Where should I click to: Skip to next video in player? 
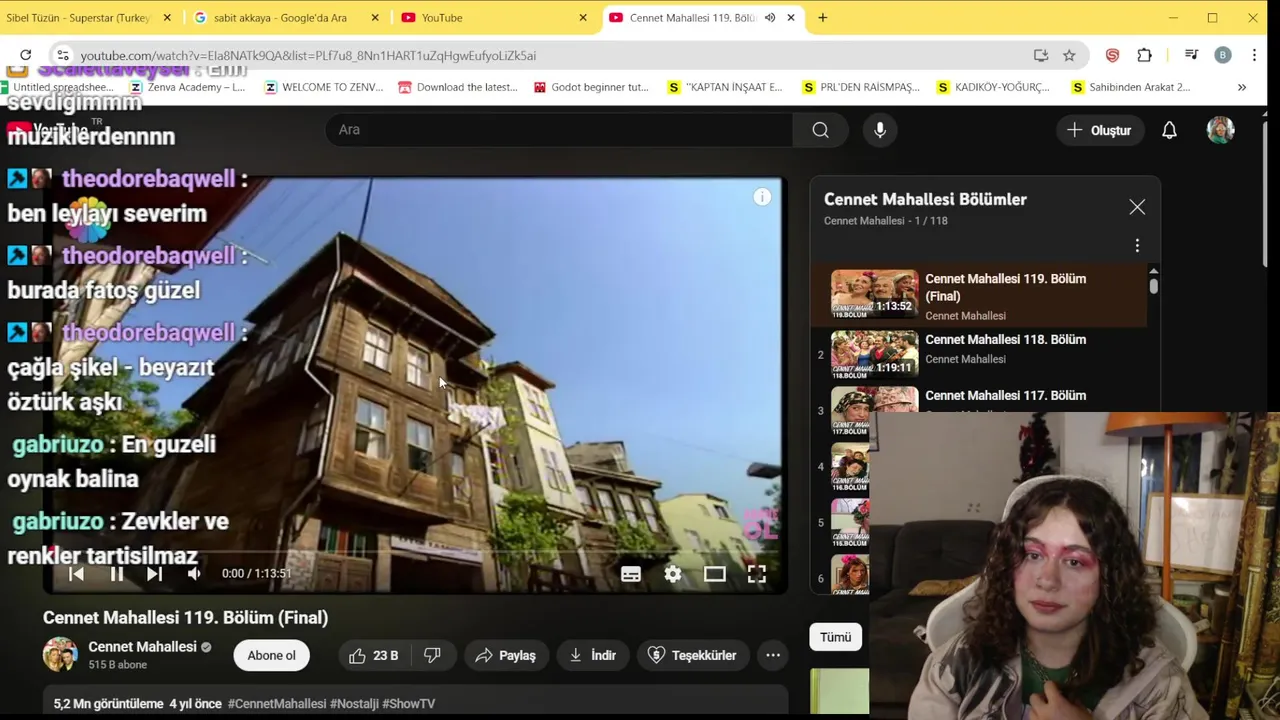click(154, 574)
